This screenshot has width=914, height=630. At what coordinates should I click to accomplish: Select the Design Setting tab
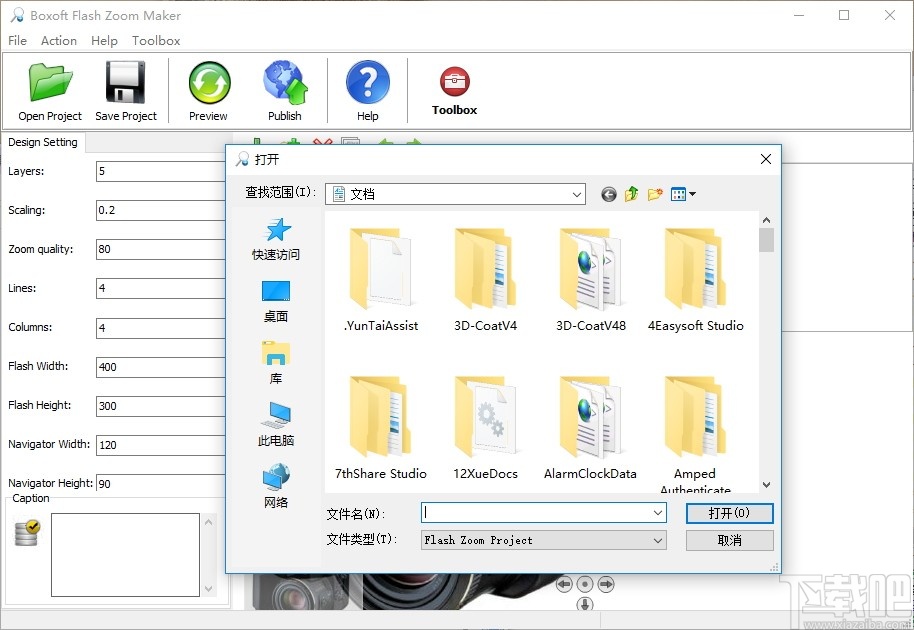[44, 142]
